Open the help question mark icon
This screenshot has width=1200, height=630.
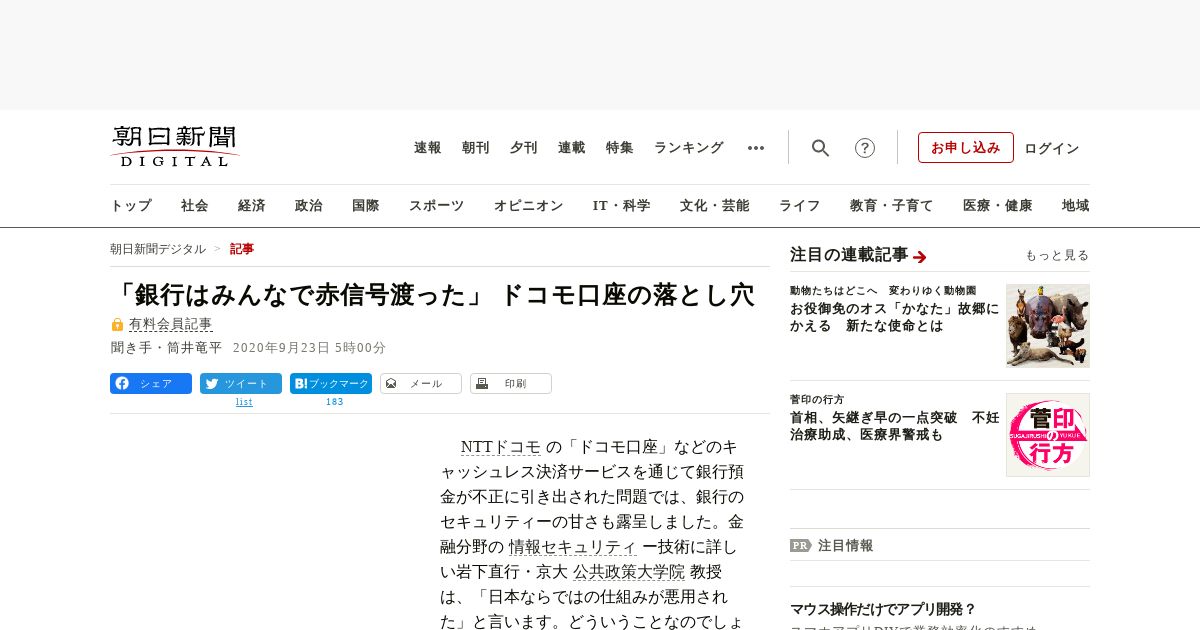pyautogui.click(x=865, y=148)
